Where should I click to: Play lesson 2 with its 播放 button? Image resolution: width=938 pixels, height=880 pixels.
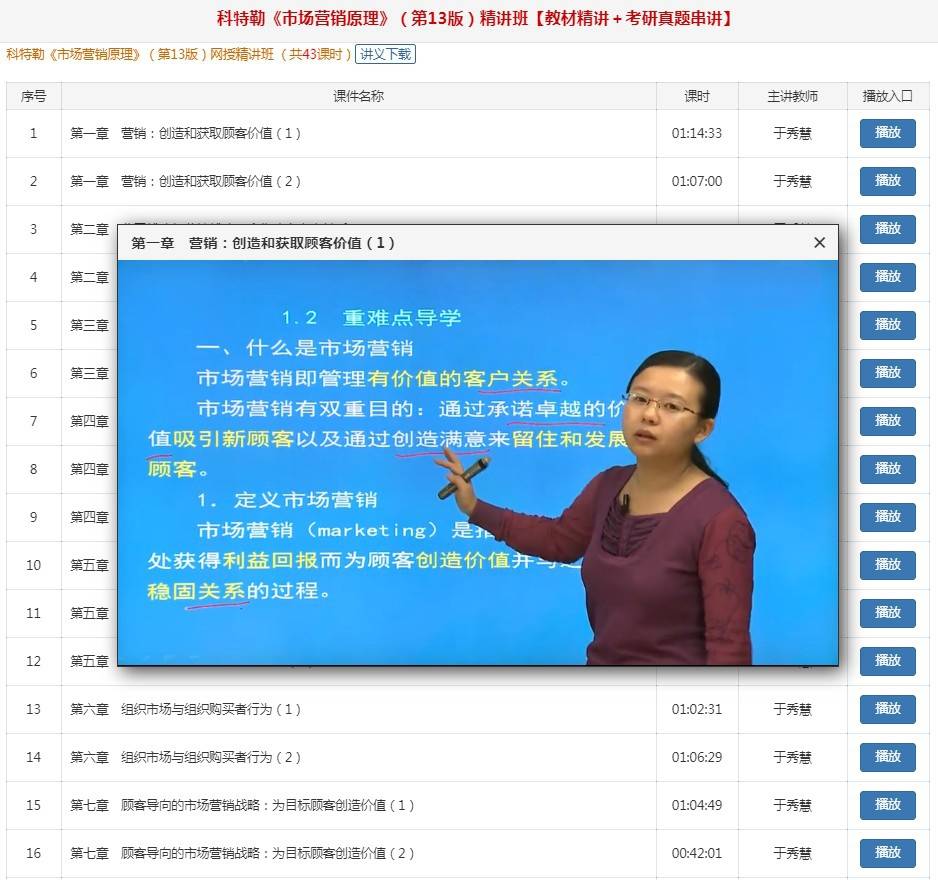(887, 181)
